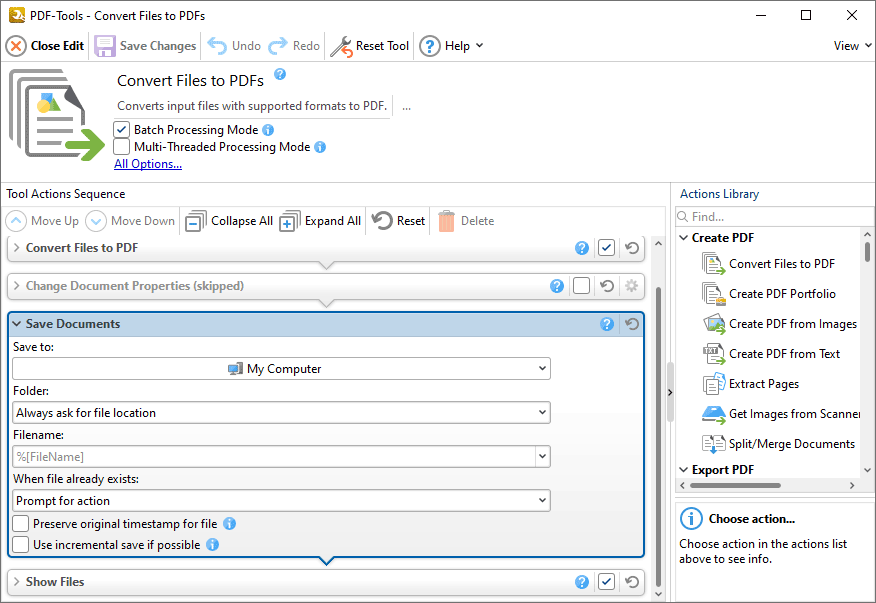Viewport: 876px width, 603px height.
Task: Click the Close Edit button
Action: point(45,46)
